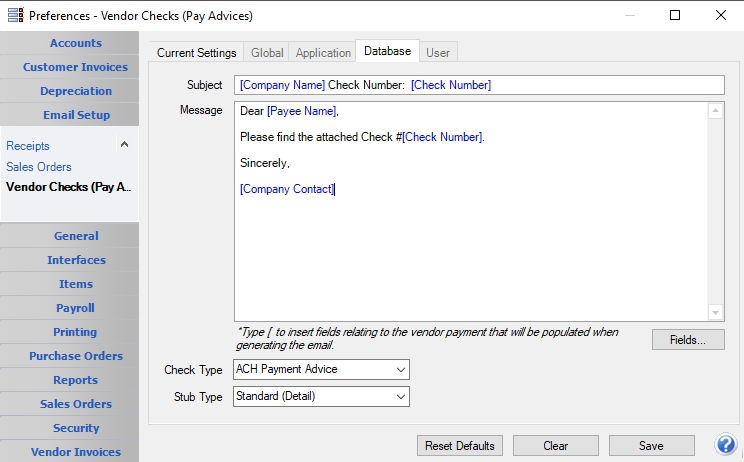This screenshot has height=462, width=744.
Task: Open the Global tab
Action: point(267,52)
